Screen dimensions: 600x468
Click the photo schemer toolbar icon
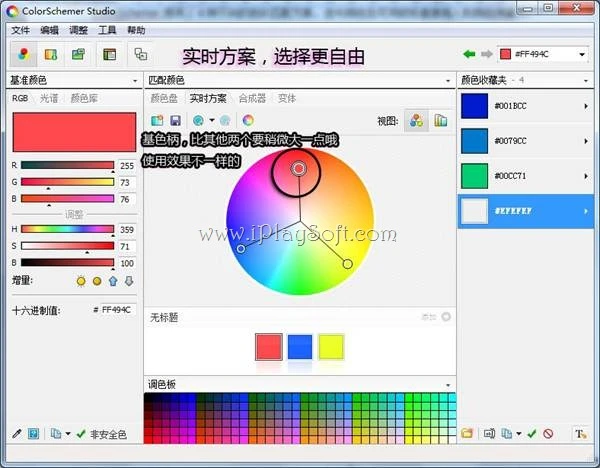(x=51, y=54)
